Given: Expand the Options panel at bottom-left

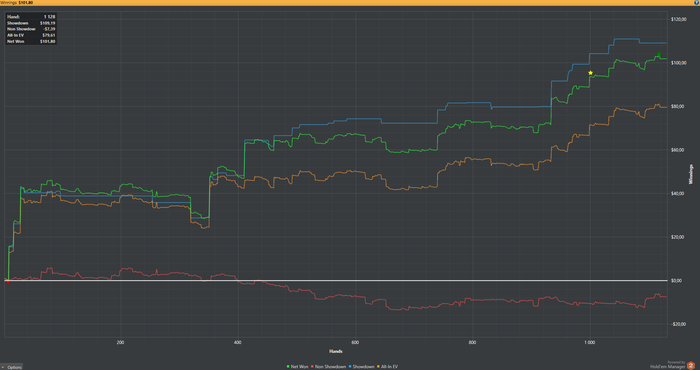Looking at the screenshot, I should (12, 367).
